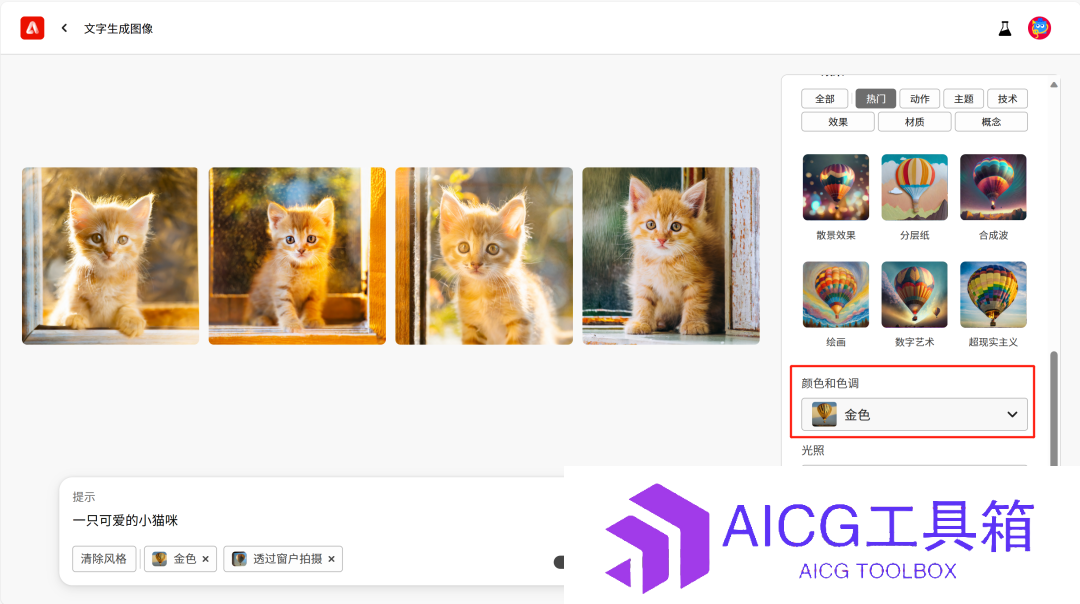This screenshot has height=604, width=1080.
Task: Select the 全部 filter tab
Action: [824, 98]
